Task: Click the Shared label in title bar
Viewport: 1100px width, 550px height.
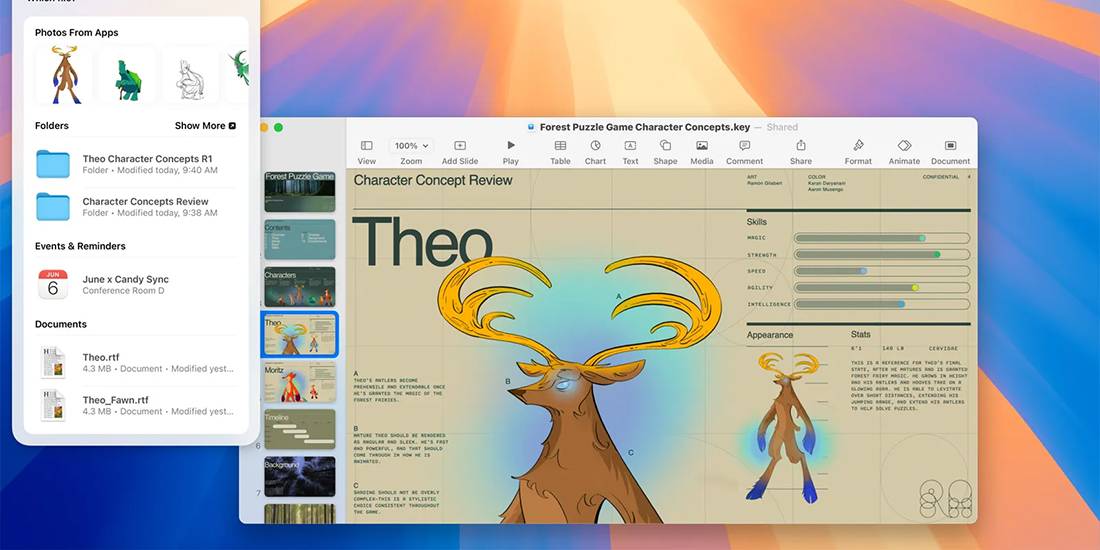Action: coord(782,127)
